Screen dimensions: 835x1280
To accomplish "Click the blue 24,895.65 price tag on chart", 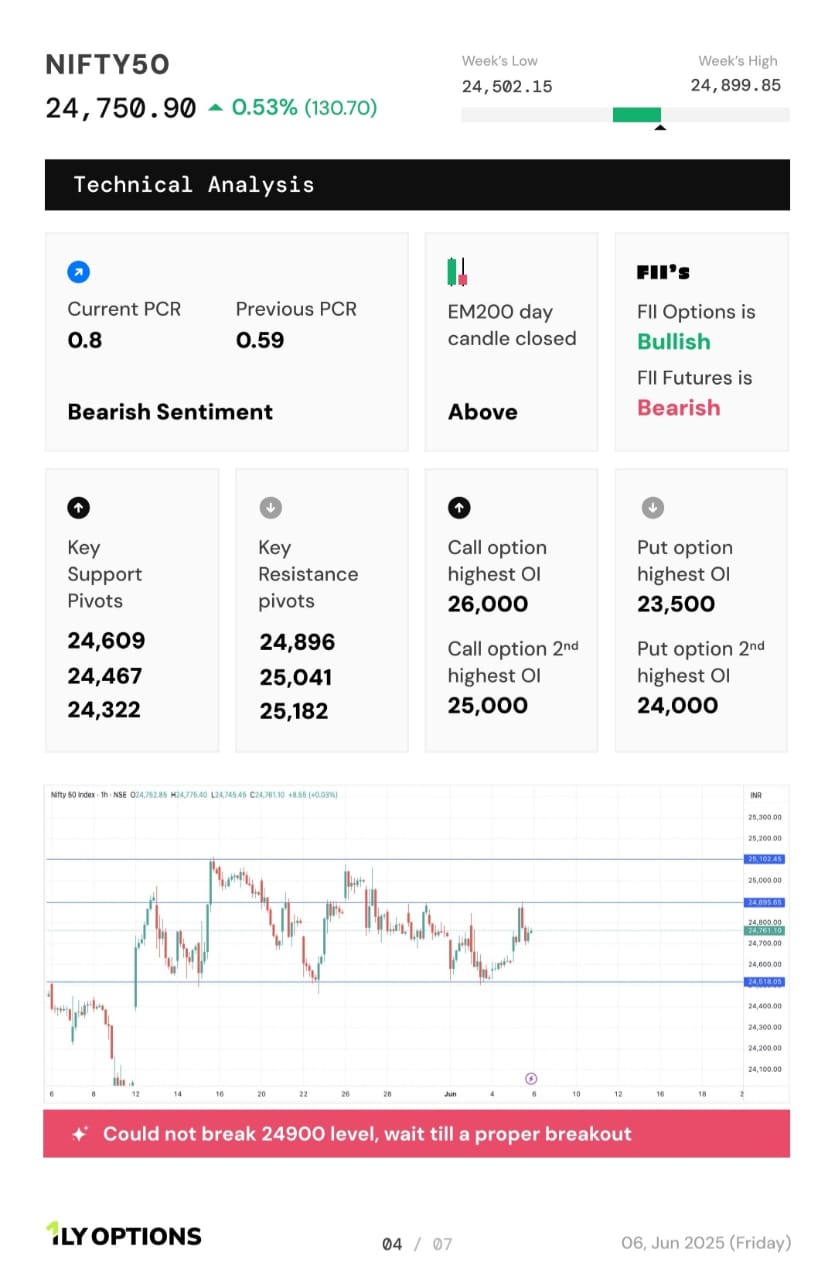I will [765, 902].
